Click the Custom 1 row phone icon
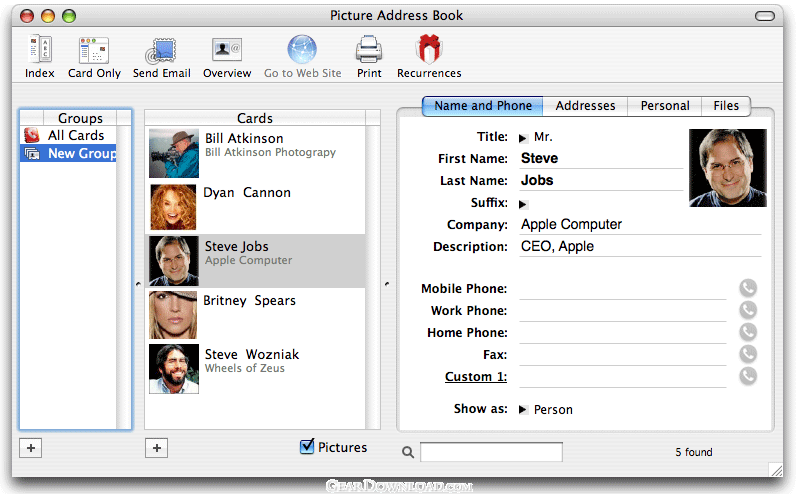The width and height of the screenshot is (798, 494). [748, 376]
